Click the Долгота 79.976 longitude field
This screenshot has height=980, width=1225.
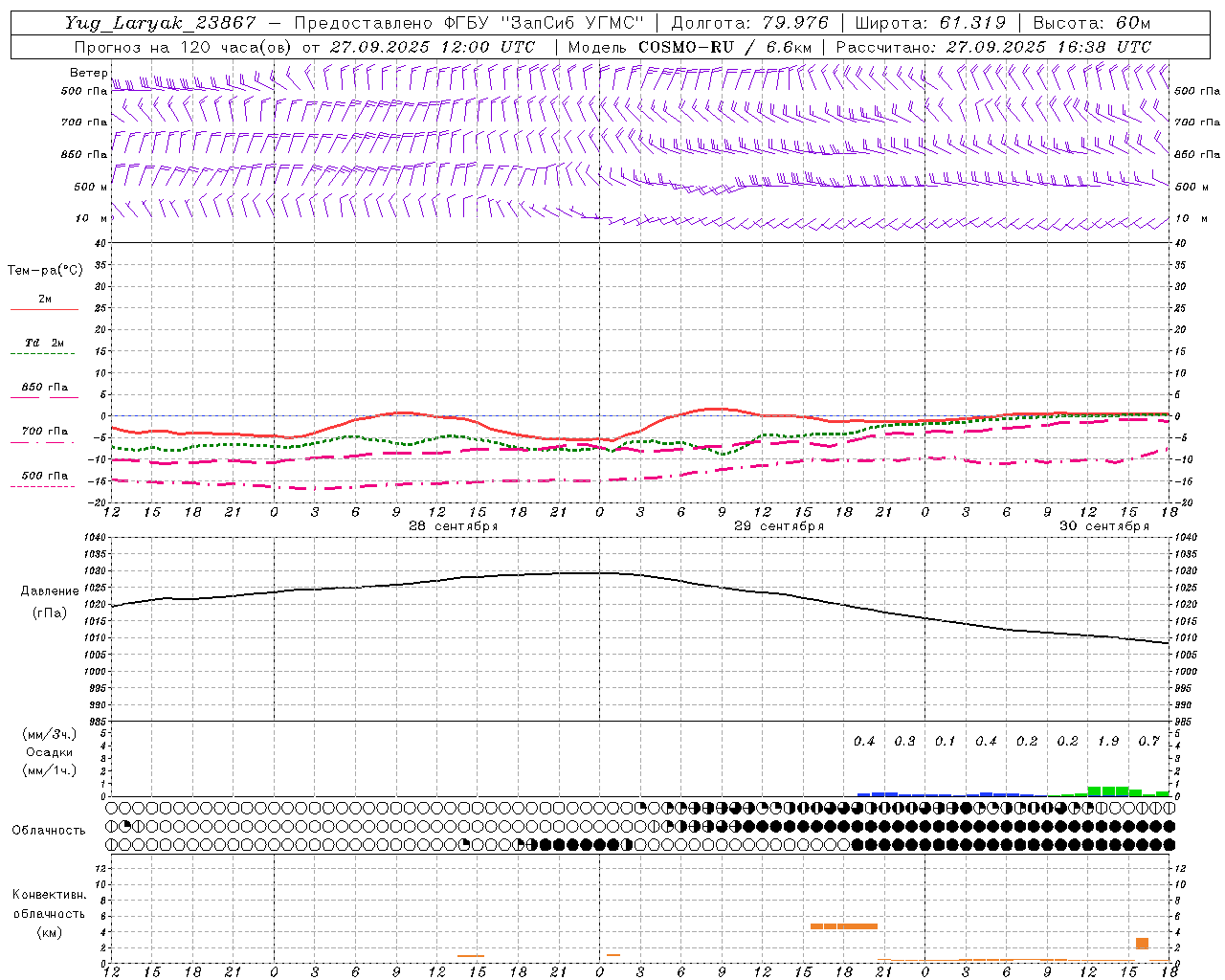coord(748,23)
